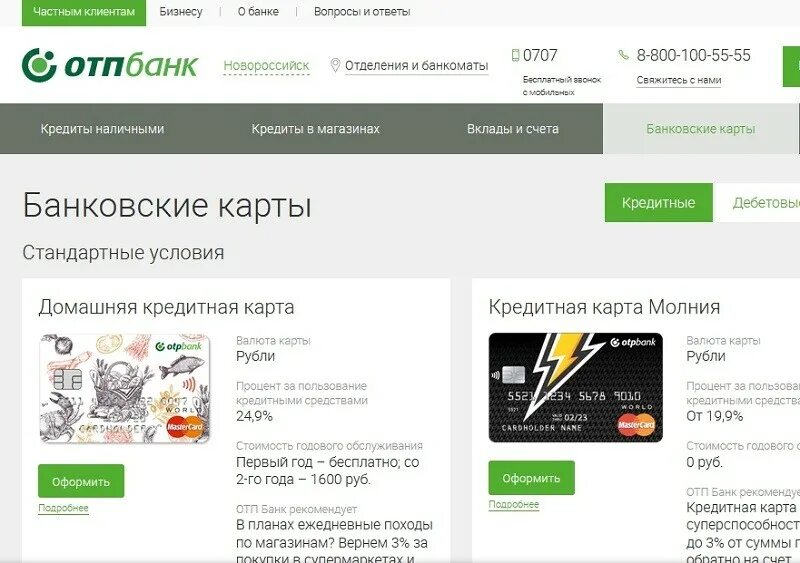The image size is (800, 563).
Task: Open Отделения и банкоматы link
Action: 416,66
